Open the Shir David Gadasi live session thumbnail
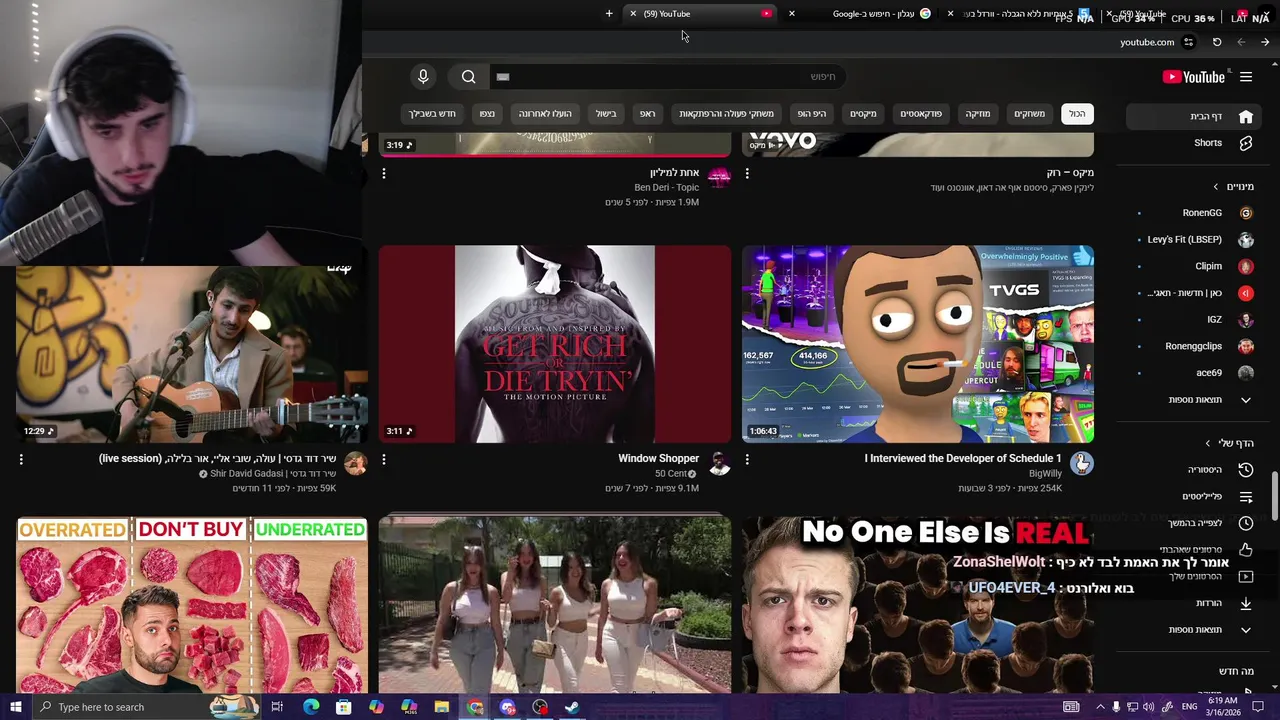 (x=192, y=352)
